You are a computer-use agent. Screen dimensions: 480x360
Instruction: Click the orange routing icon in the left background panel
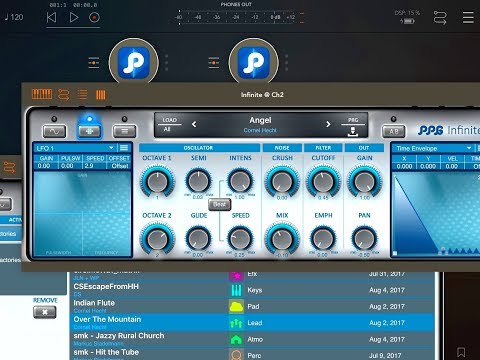click(9, 167)
